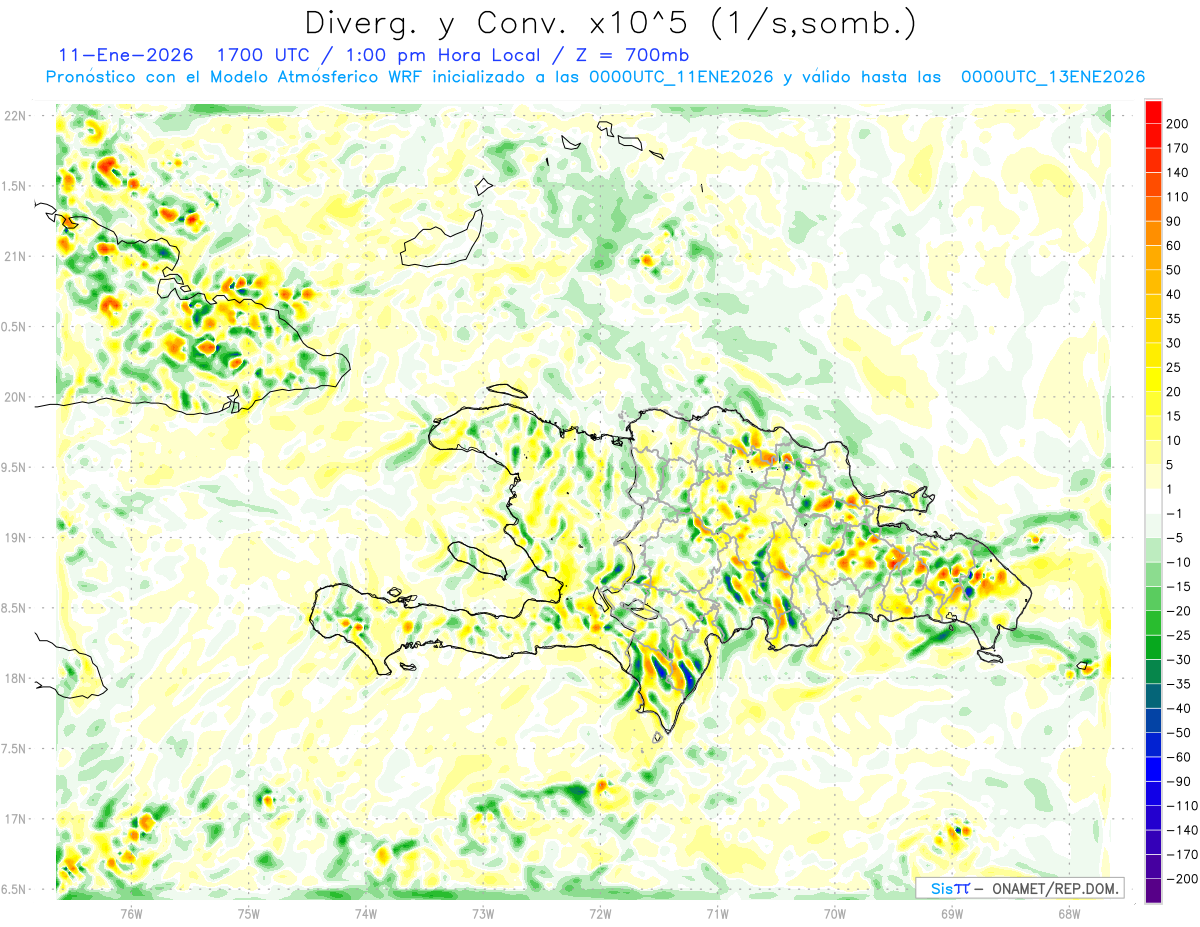Screen dimensions: 1200x927
Task: Click the '-110' colorbar label
Action: (x=1184, y=806)
